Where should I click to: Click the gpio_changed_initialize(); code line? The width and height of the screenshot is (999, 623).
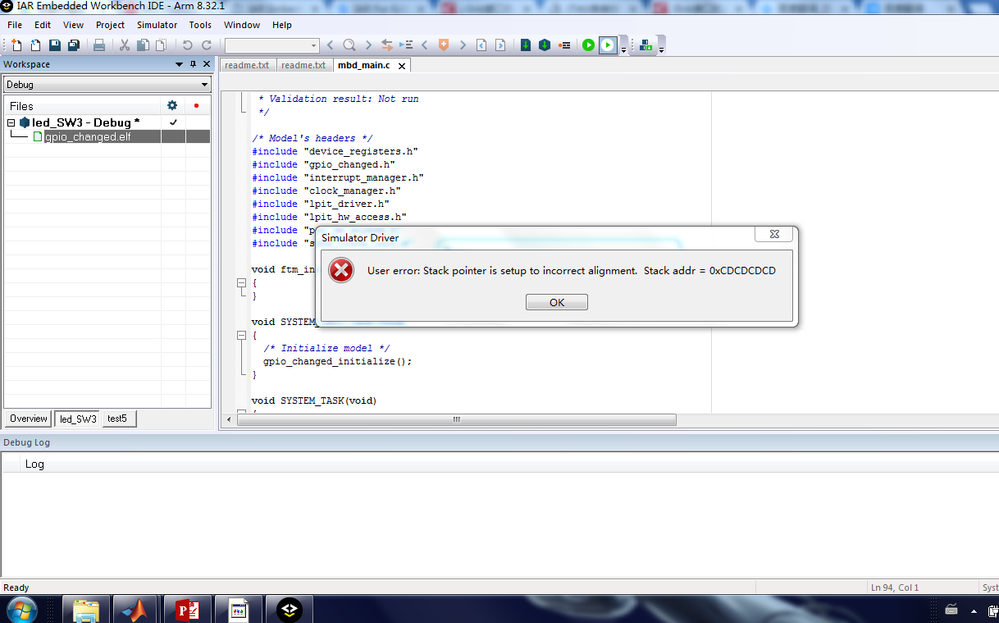point(338,361)
